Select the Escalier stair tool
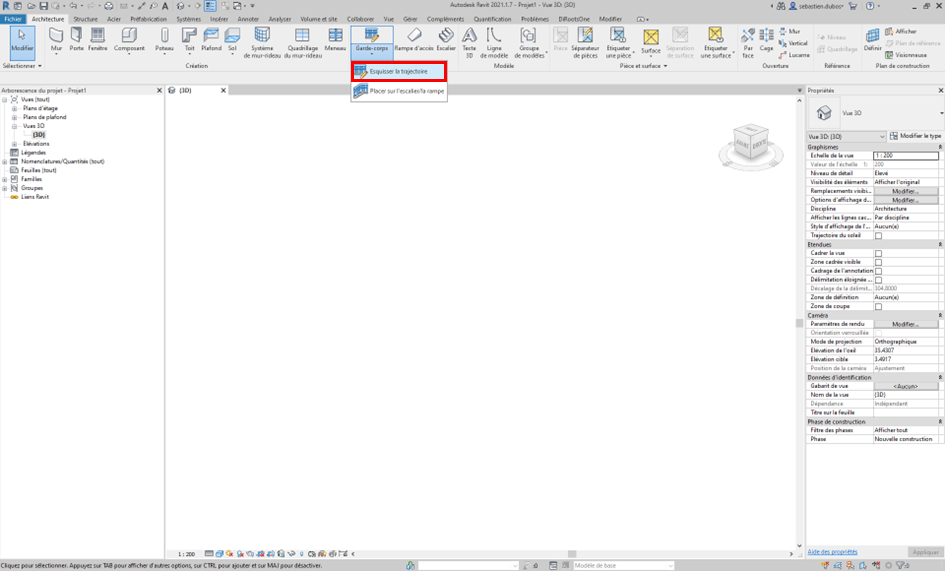Screen dimensions: 945x571 click(x=446, y=39)
